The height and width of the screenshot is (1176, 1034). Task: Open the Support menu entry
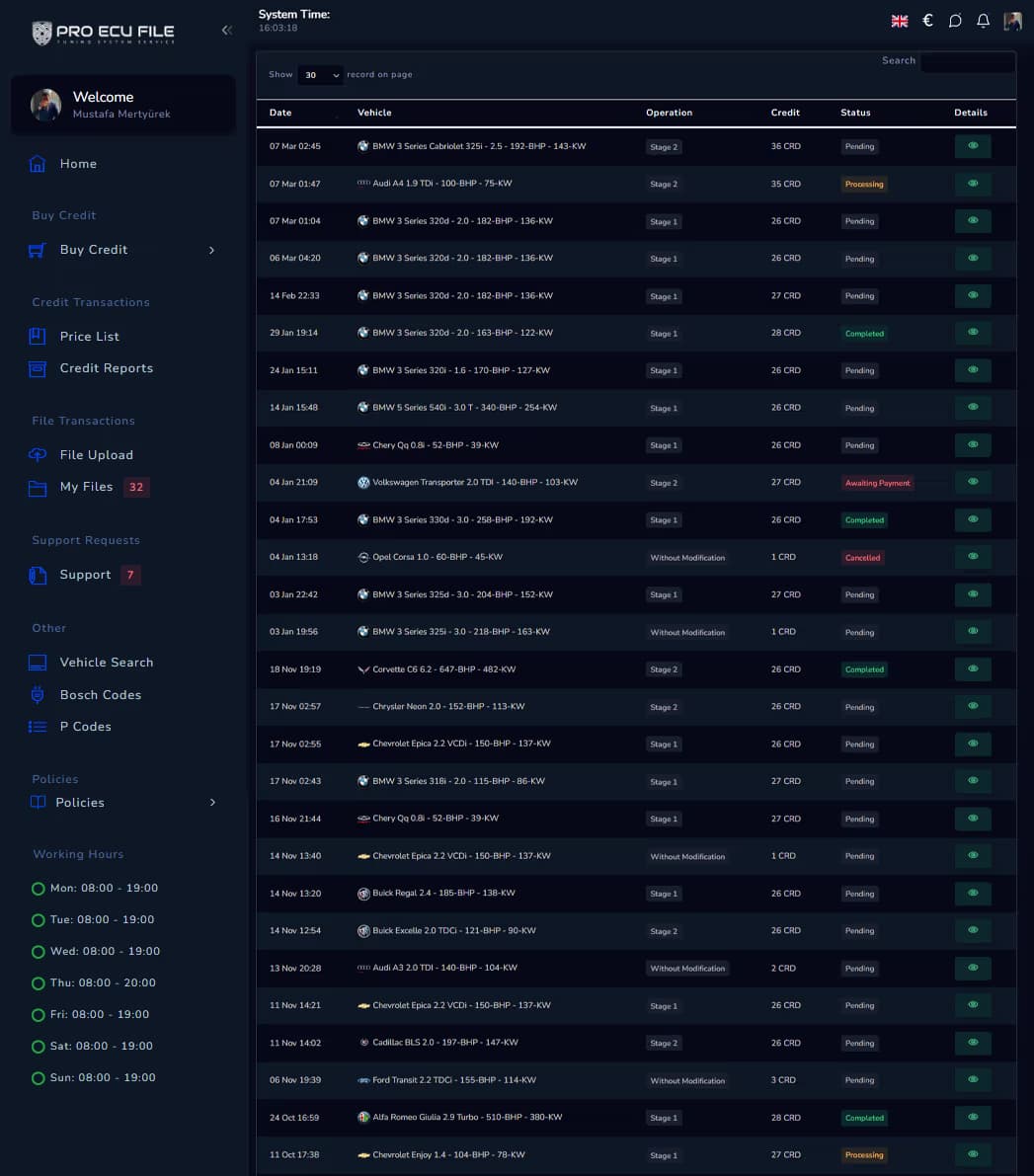[x=85, y=574]
